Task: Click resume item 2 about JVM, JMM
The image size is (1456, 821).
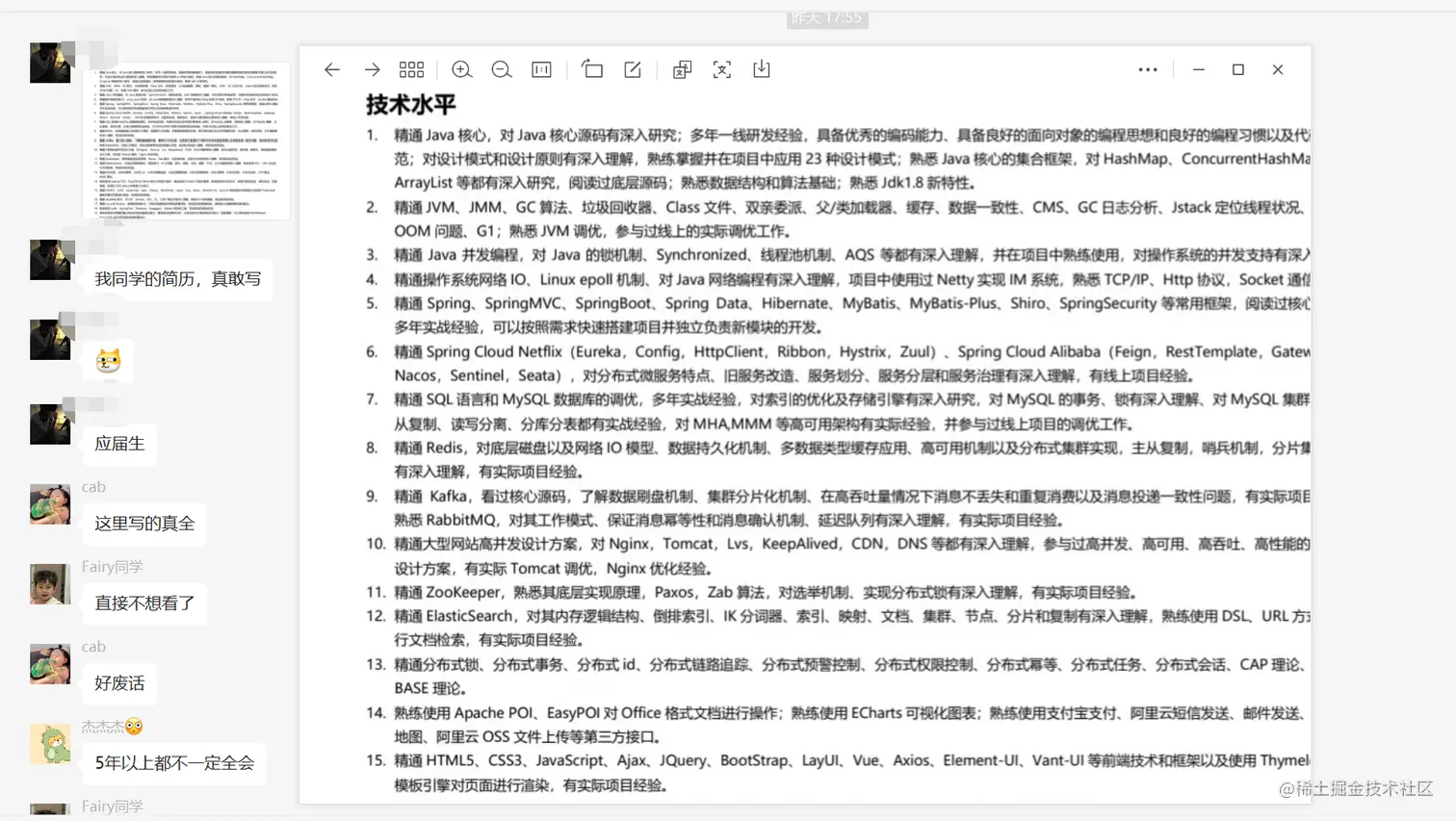Action: [x=838, y=219]
